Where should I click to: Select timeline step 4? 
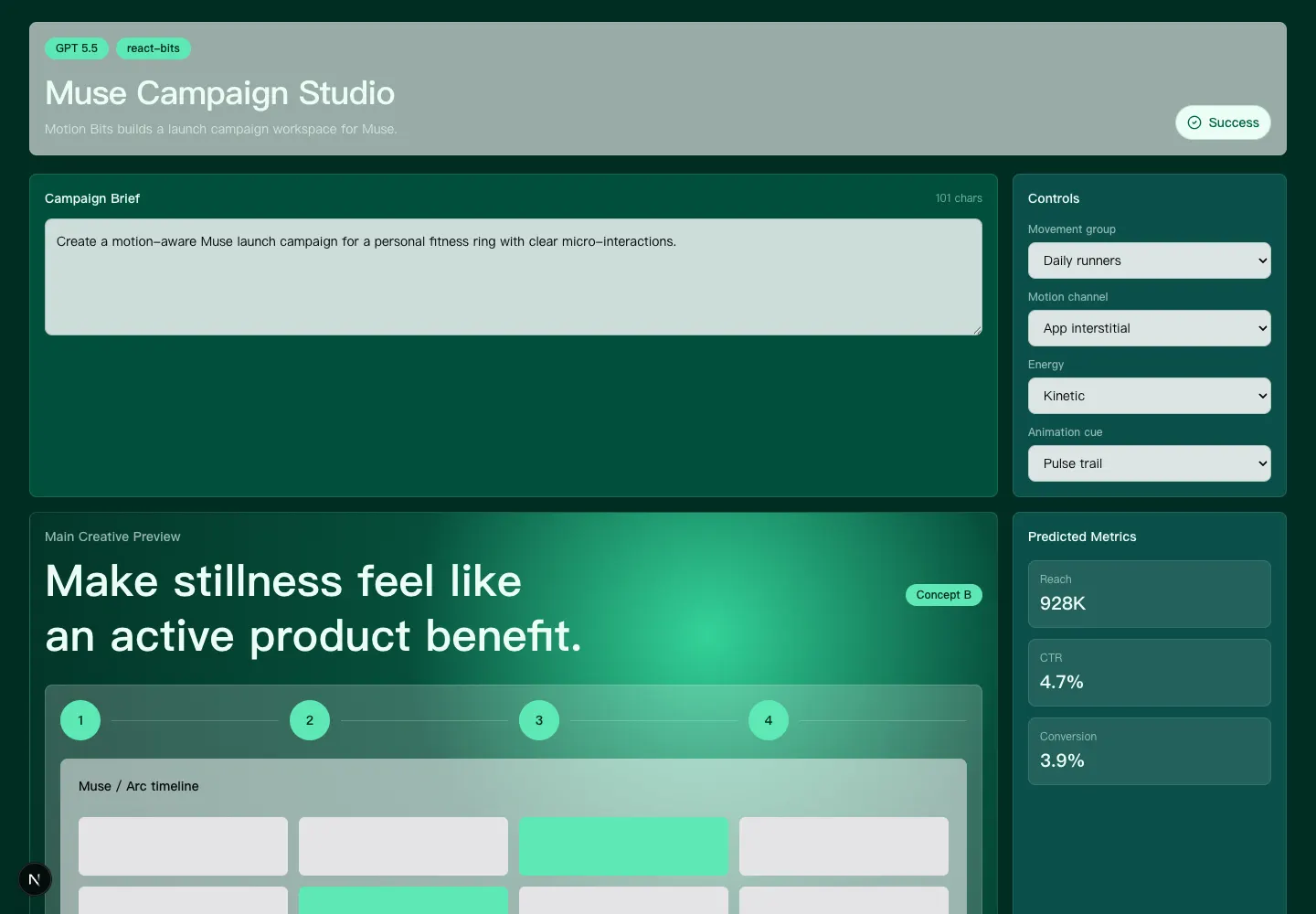point(769,720)
